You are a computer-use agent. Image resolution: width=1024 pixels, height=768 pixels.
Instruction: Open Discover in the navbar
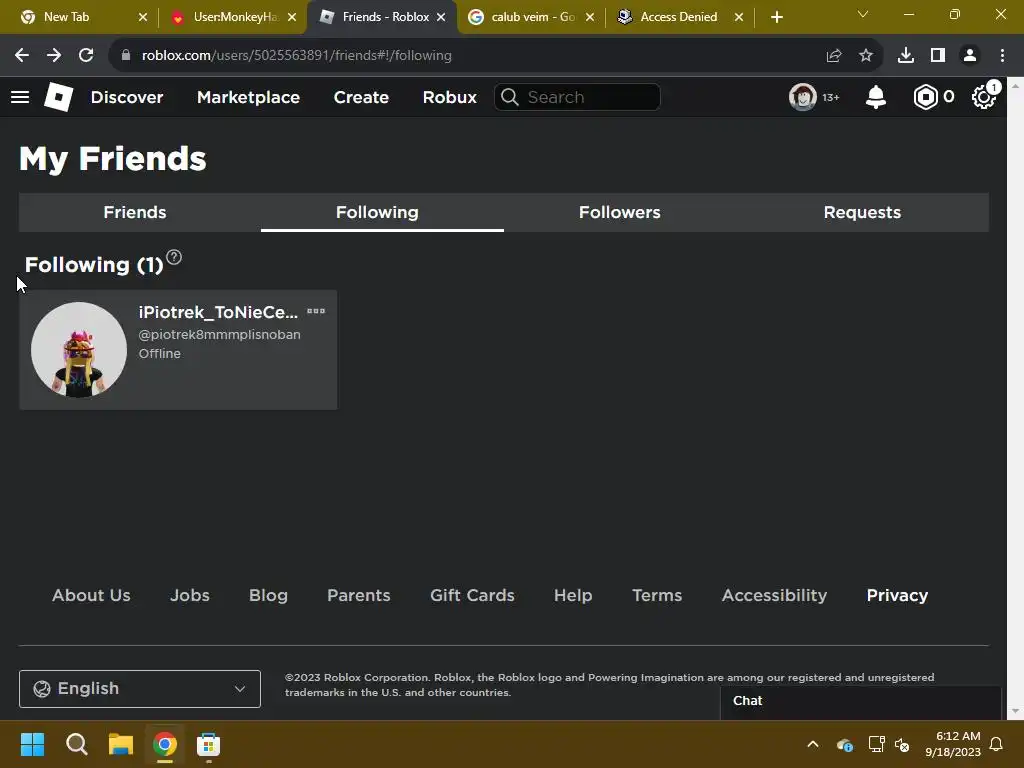coord(127,97)
